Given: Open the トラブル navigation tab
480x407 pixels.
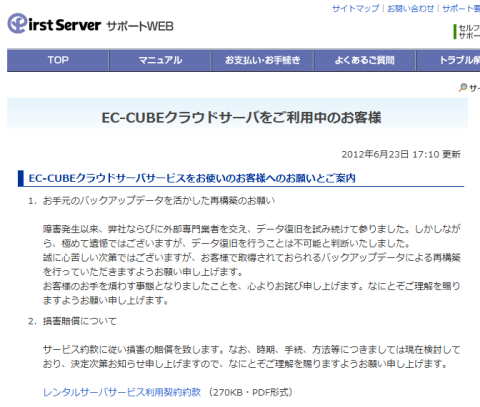Looking at the screenshot, I should [448, 60].
